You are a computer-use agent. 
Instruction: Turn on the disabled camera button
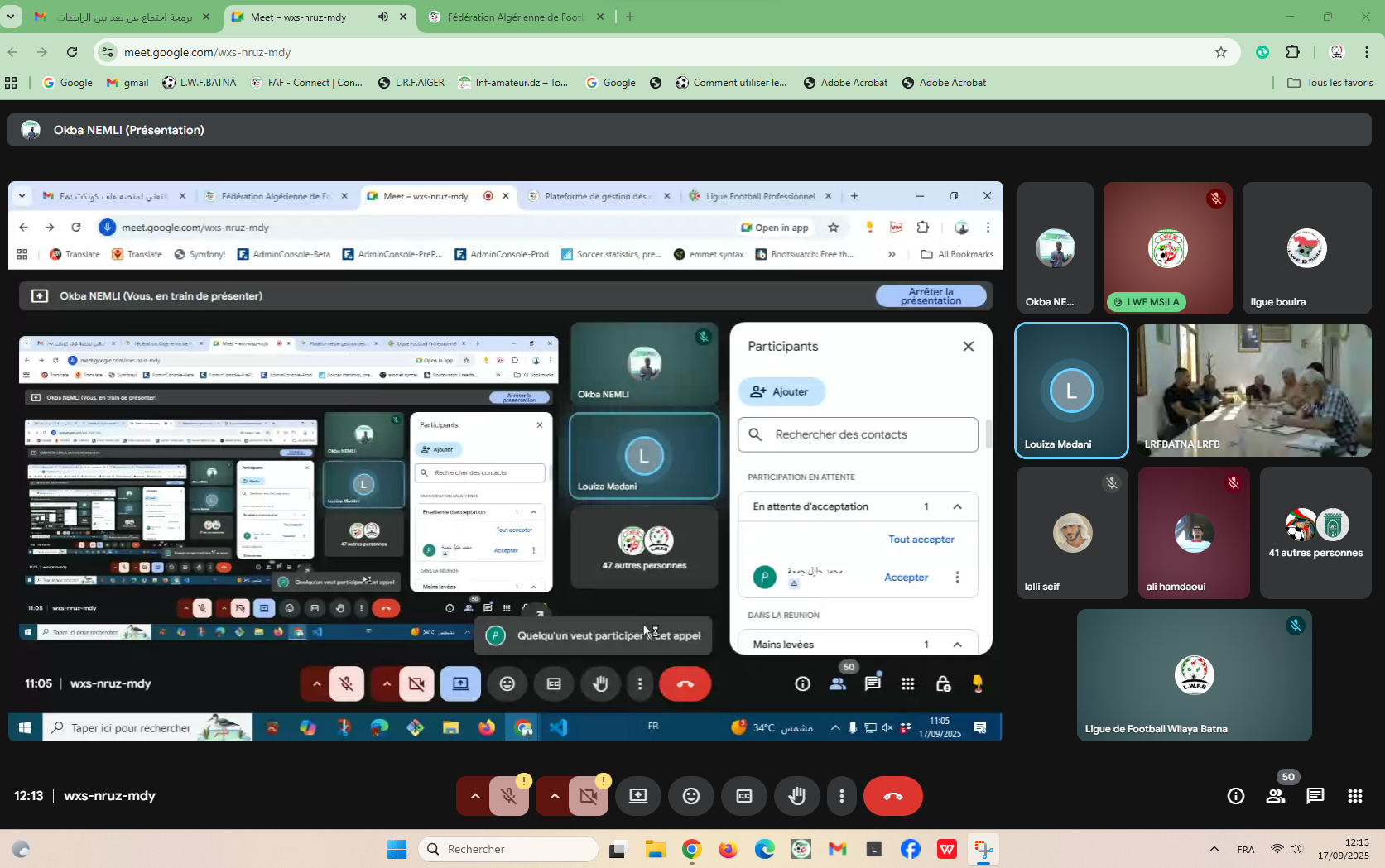589,796
